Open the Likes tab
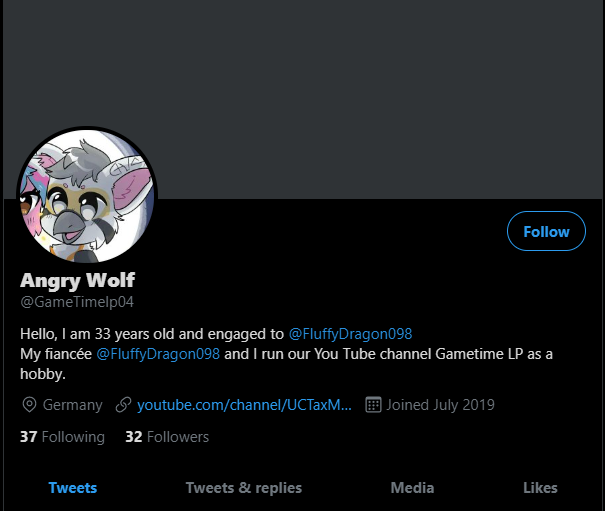The width and height of the screenshot is (605, 511). tap(540, 488)
